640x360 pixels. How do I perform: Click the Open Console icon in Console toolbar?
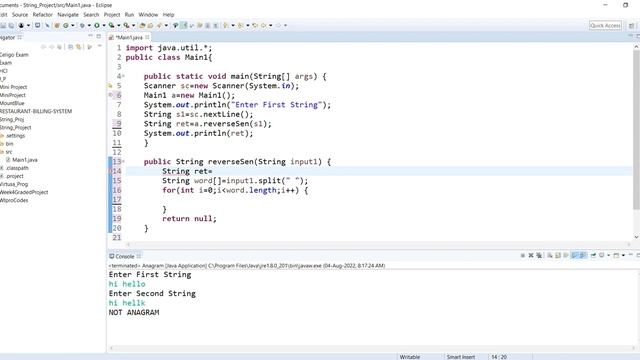pyautogui.click(x=616, y=256)
